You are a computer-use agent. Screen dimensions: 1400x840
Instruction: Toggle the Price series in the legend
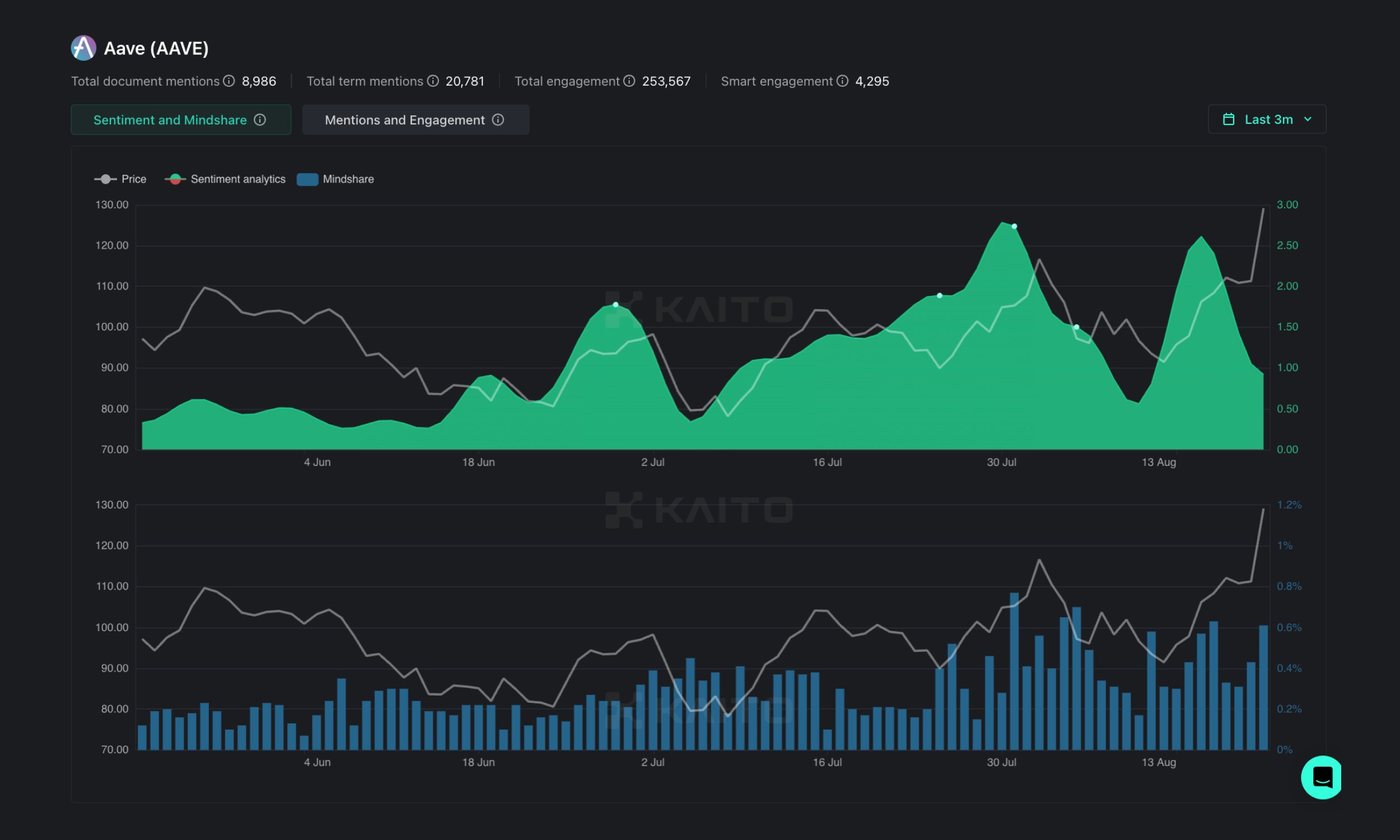120,179
